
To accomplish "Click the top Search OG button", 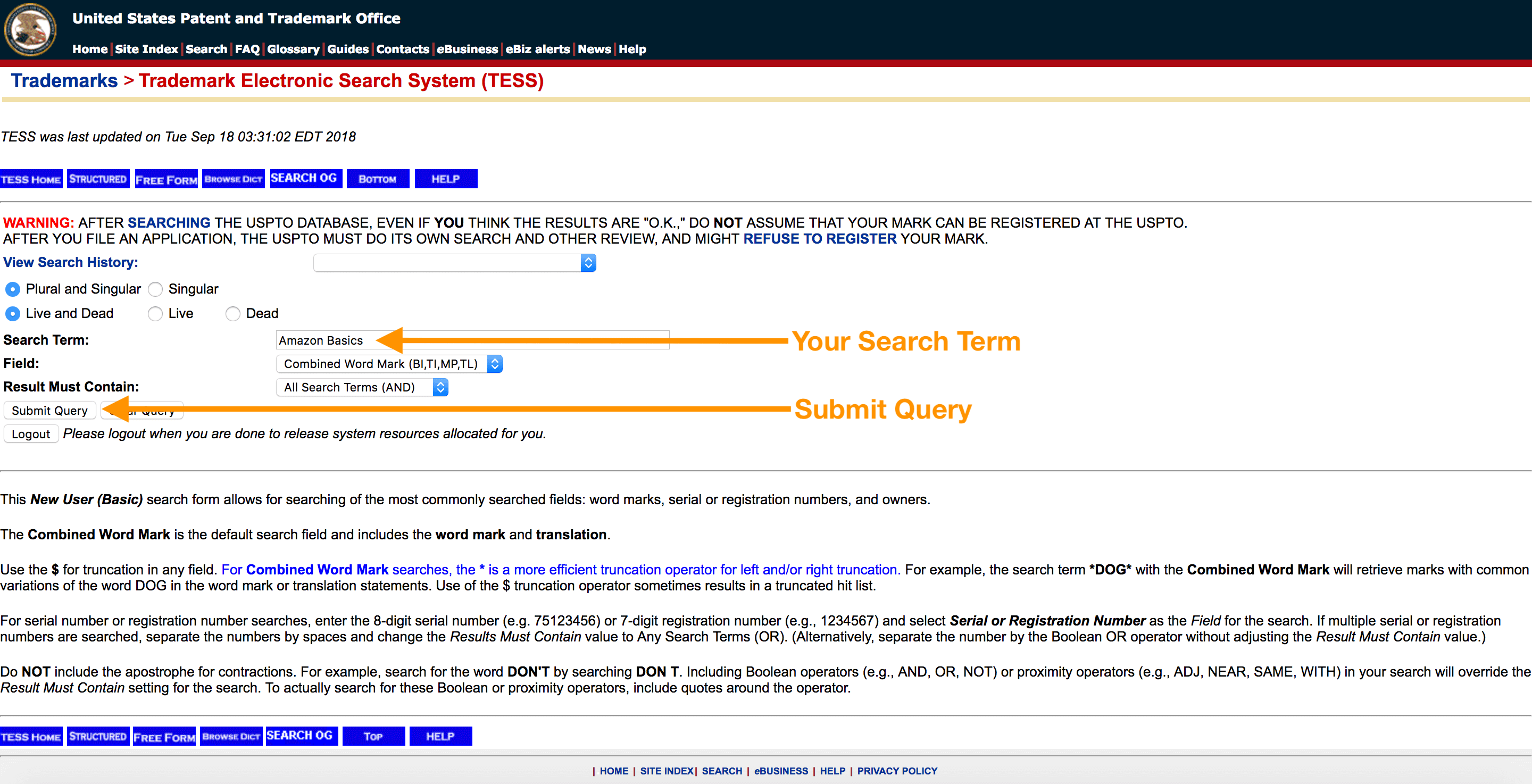I will tap(305, 179).
